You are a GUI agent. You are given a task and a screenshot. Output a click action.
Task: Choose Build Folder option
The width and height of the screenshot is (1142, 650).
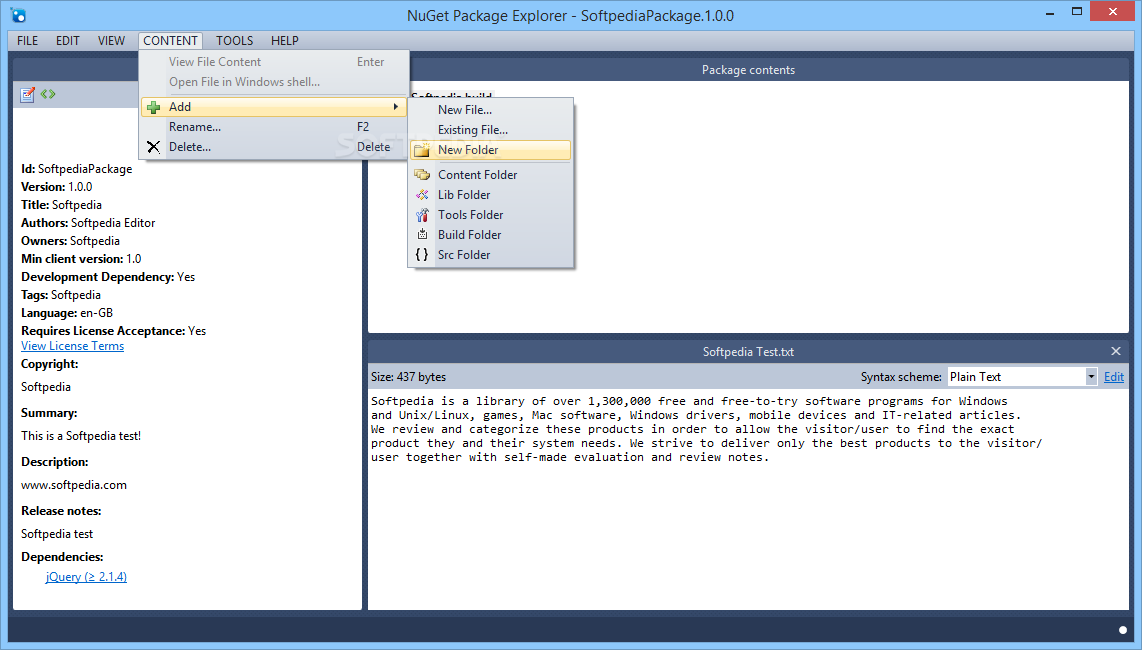[490, 235]
